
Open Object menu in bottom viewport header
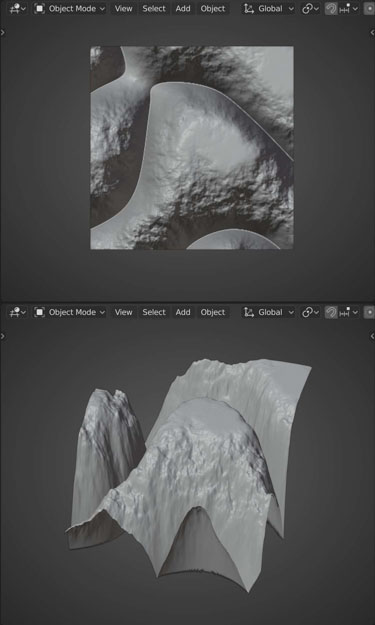tap(213, 312)
